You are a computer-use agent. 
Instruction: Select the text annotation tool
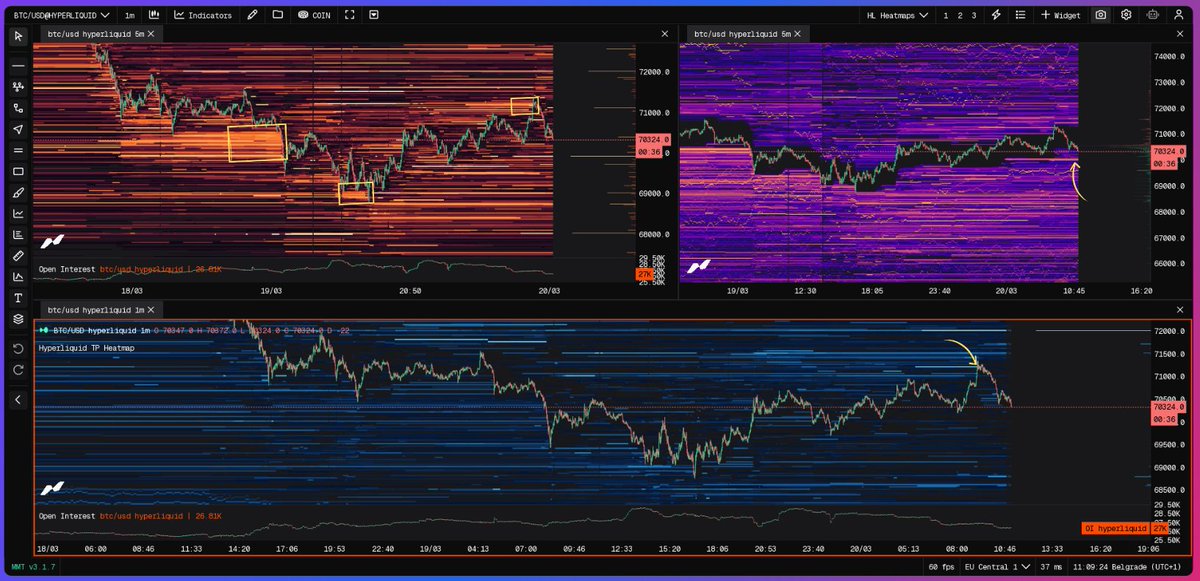coord(18,298)
